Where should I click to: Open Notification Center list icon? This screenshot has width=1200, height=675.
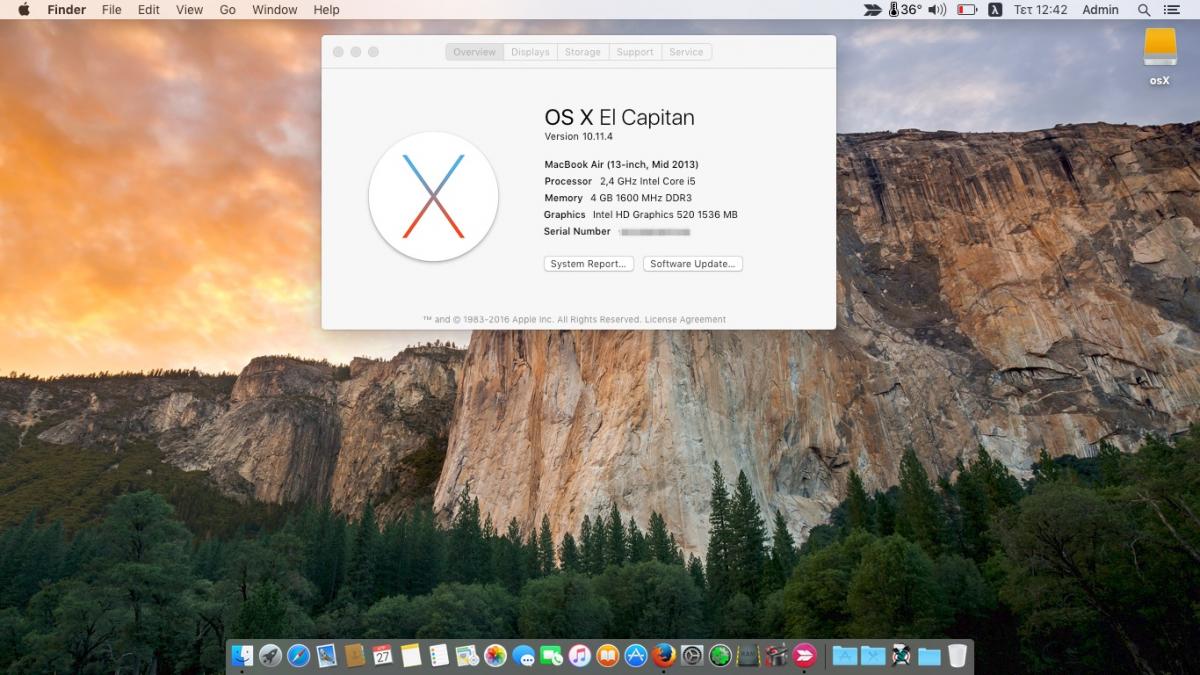(x=1174, y=10)
